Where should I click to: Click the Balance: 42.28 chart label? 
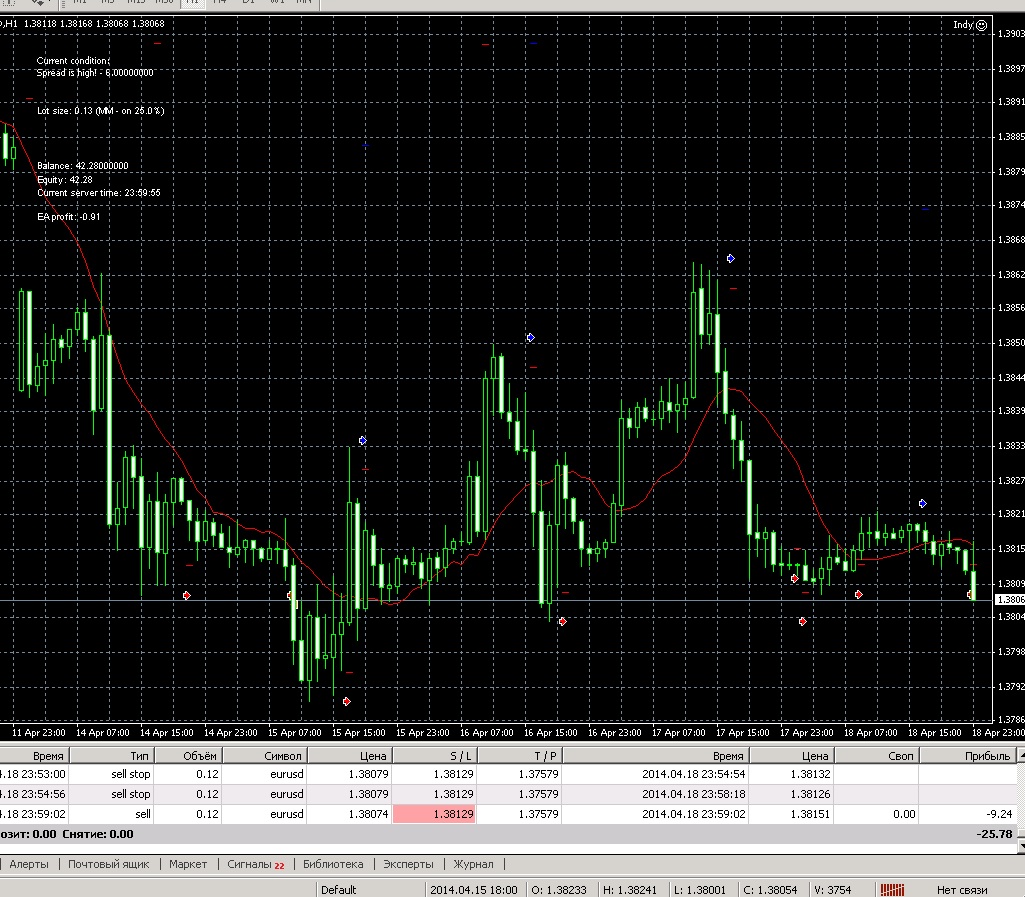[x=82, y=165]
